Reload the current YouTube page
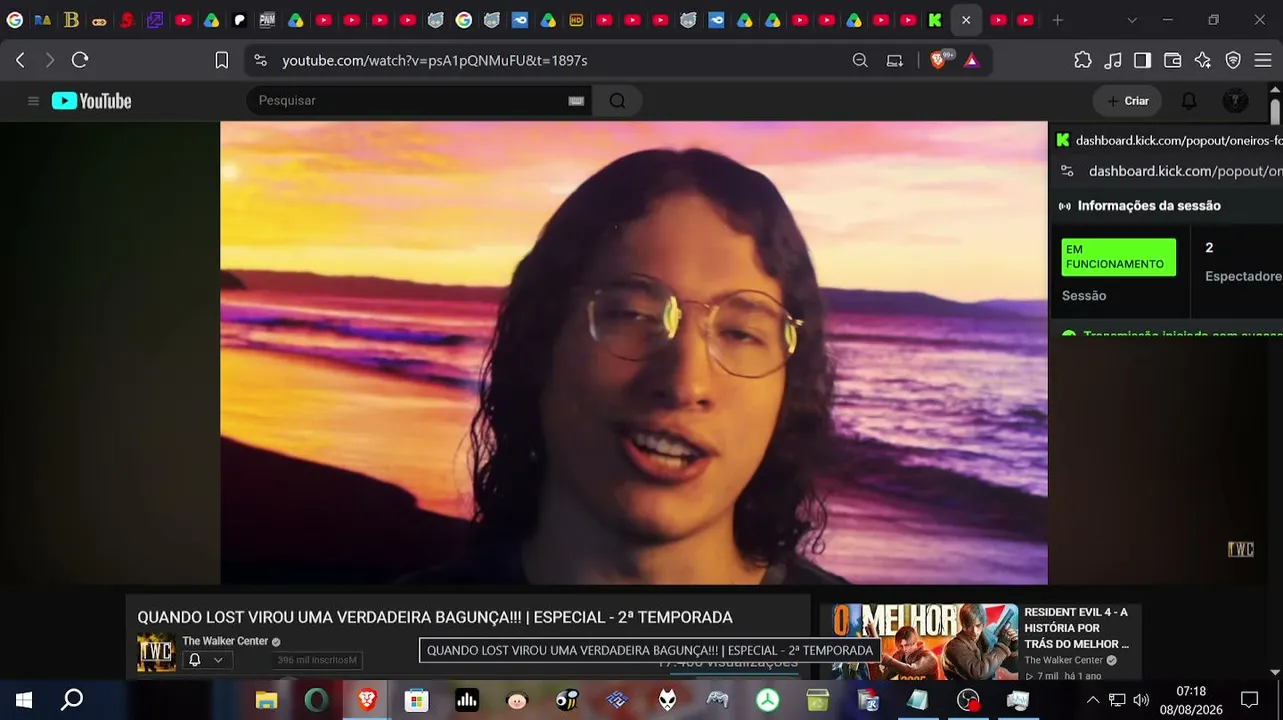This screenshot has height=720, width=1283. click(x=80, y=60)
